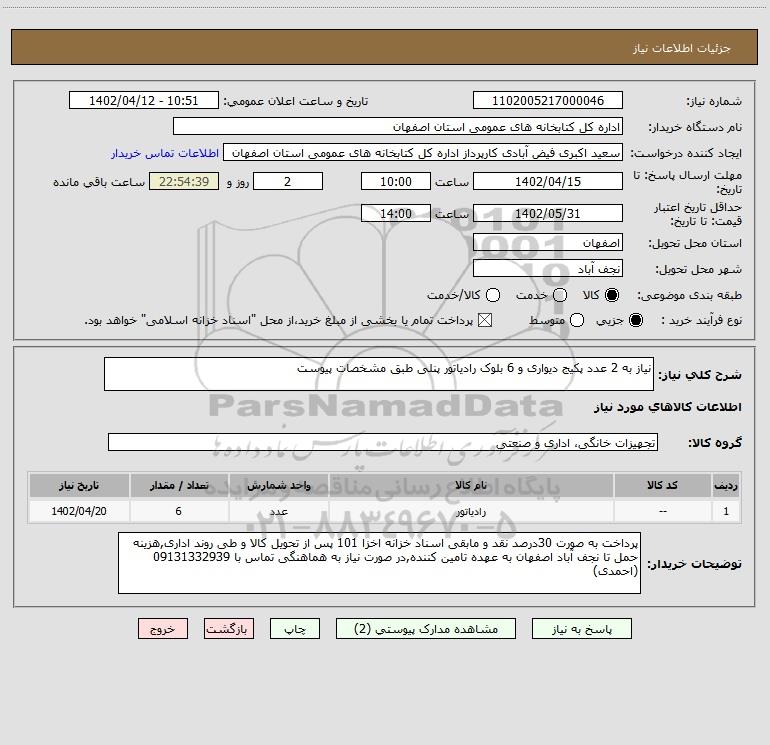This screenshot has height=745, width=770.
Task: Click the جزئیات اطلاعات نیاز header title
Action: (682, 48)
